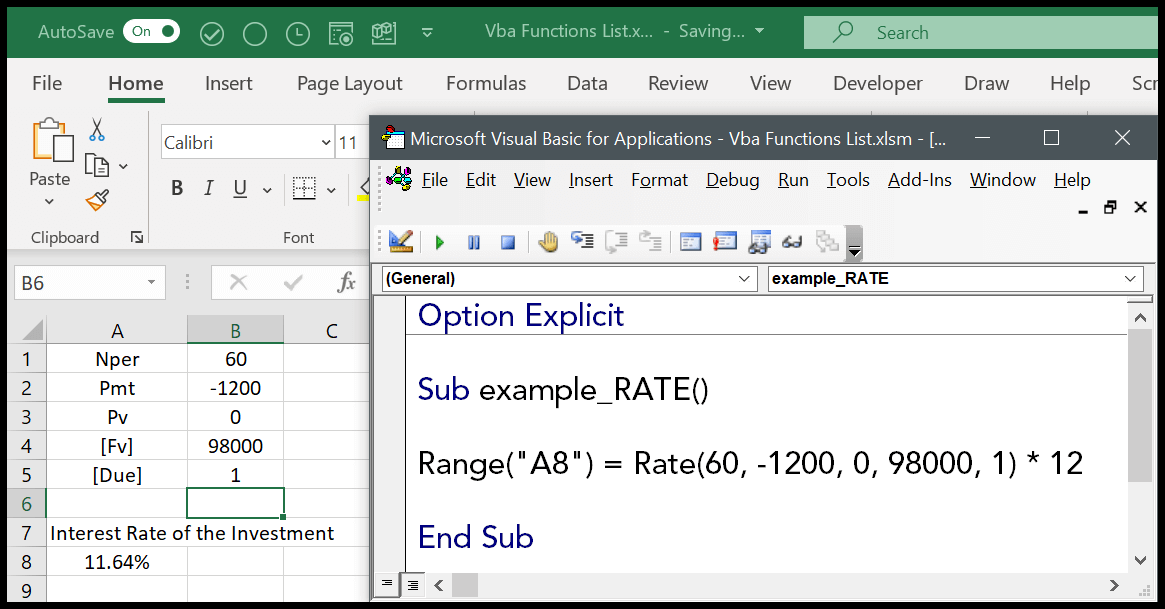Click the Full Module View button
This screenshot has width=1165, height=609.
[412, 585]
